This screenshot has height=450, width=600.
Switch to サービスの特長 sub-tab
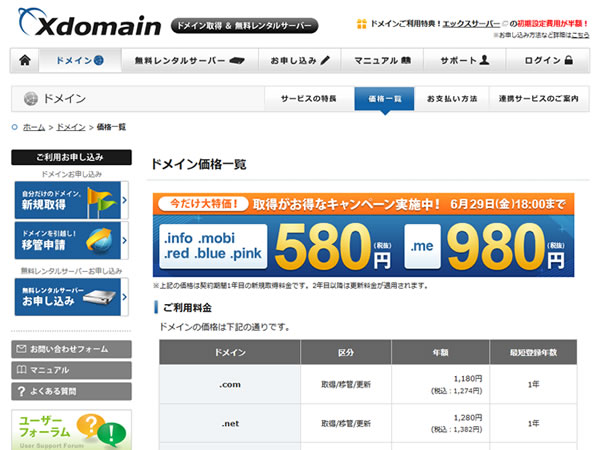[x=309, y=99]
